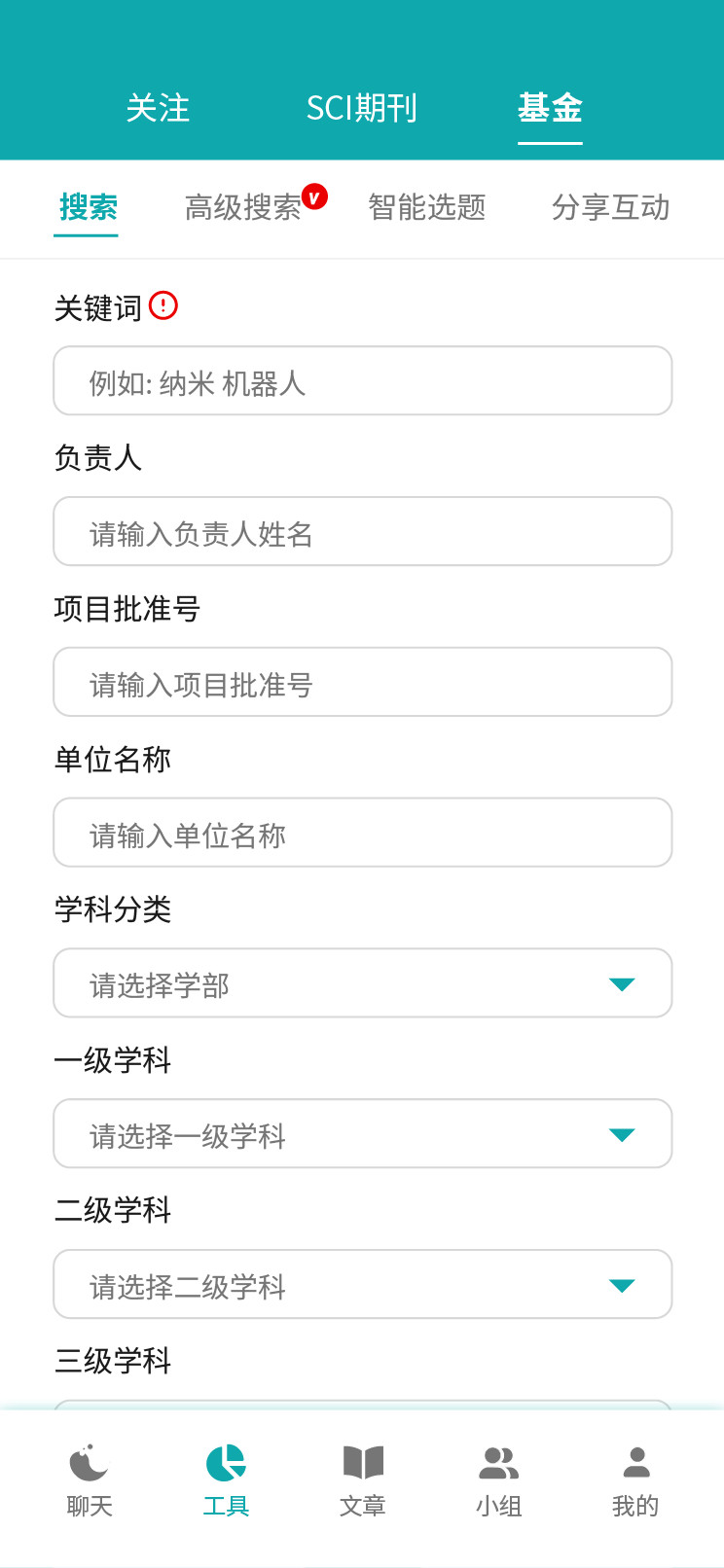Image resolution: width=724 pixels, height=1568 pixels.
Task: Click the 请输入项目批准号 input field
Action: [x=362, y=683]
